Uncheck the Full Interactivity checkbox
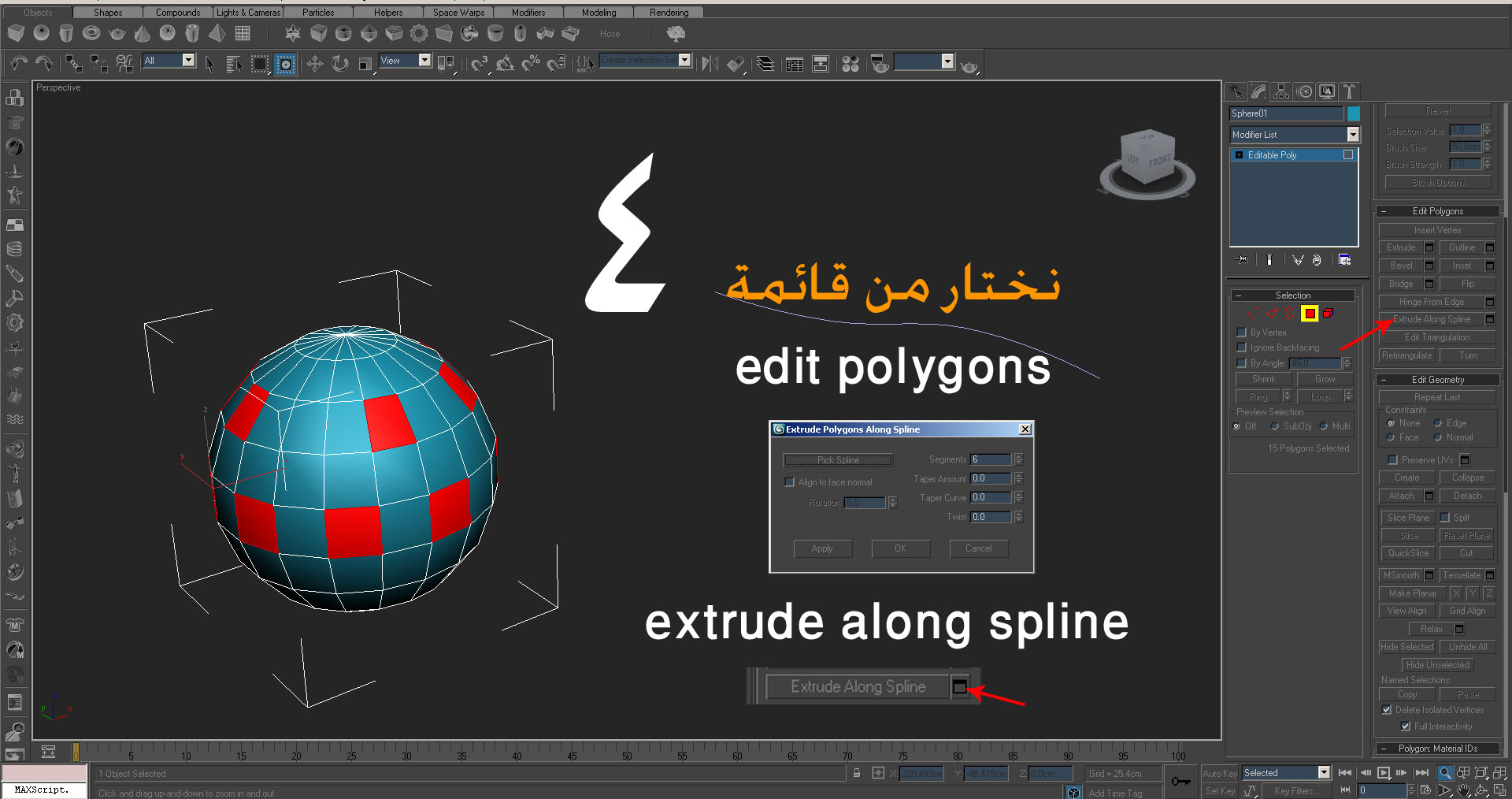 coord(1406,727)
